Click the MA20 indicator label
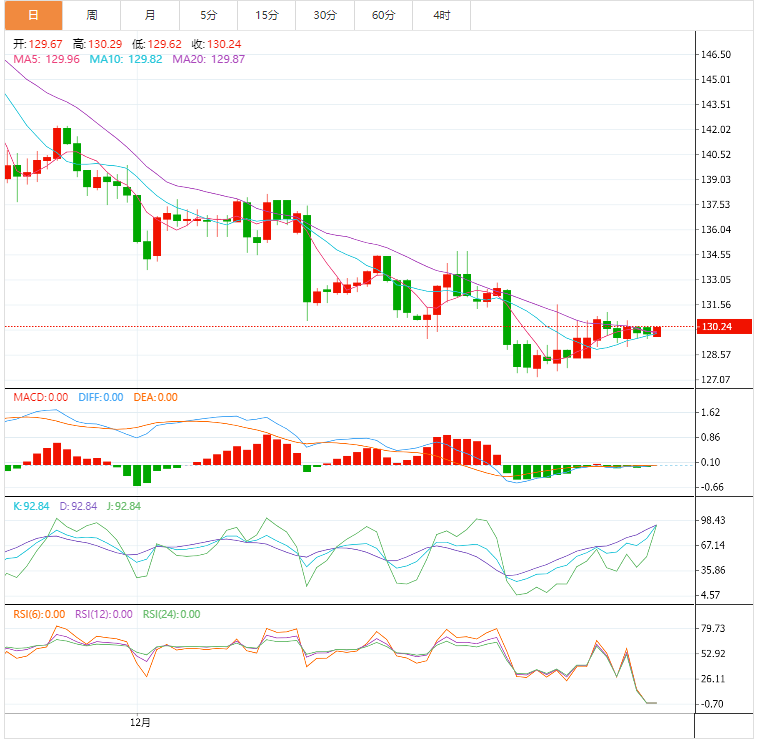Viewport: 759px width, 748px height. (209, 60)
